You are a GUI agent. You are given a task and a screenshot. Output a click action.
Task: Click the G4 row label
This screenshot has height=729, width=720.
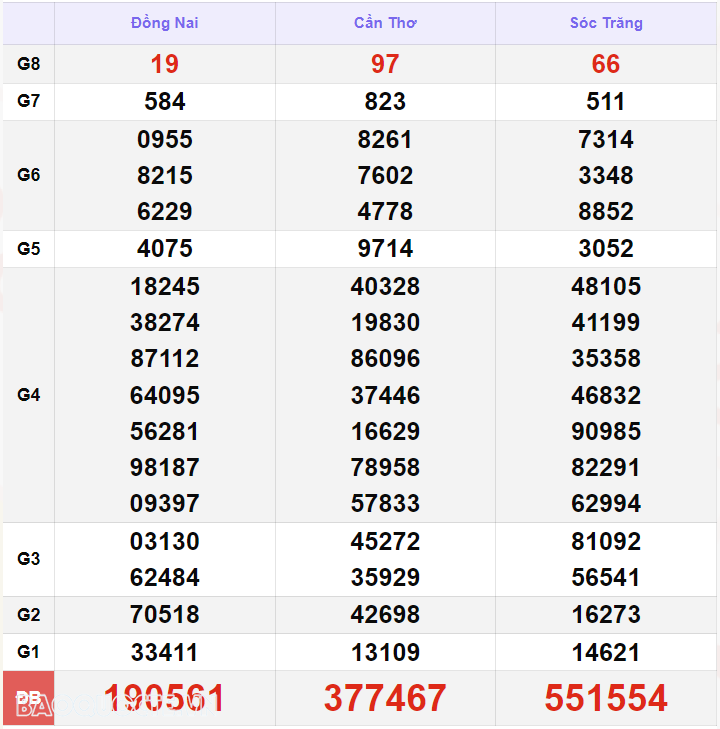click(x=29, y=395)
